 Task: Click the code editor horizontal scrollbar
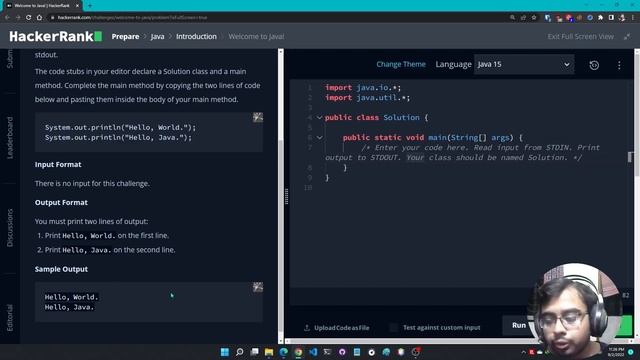pos(460,341)
